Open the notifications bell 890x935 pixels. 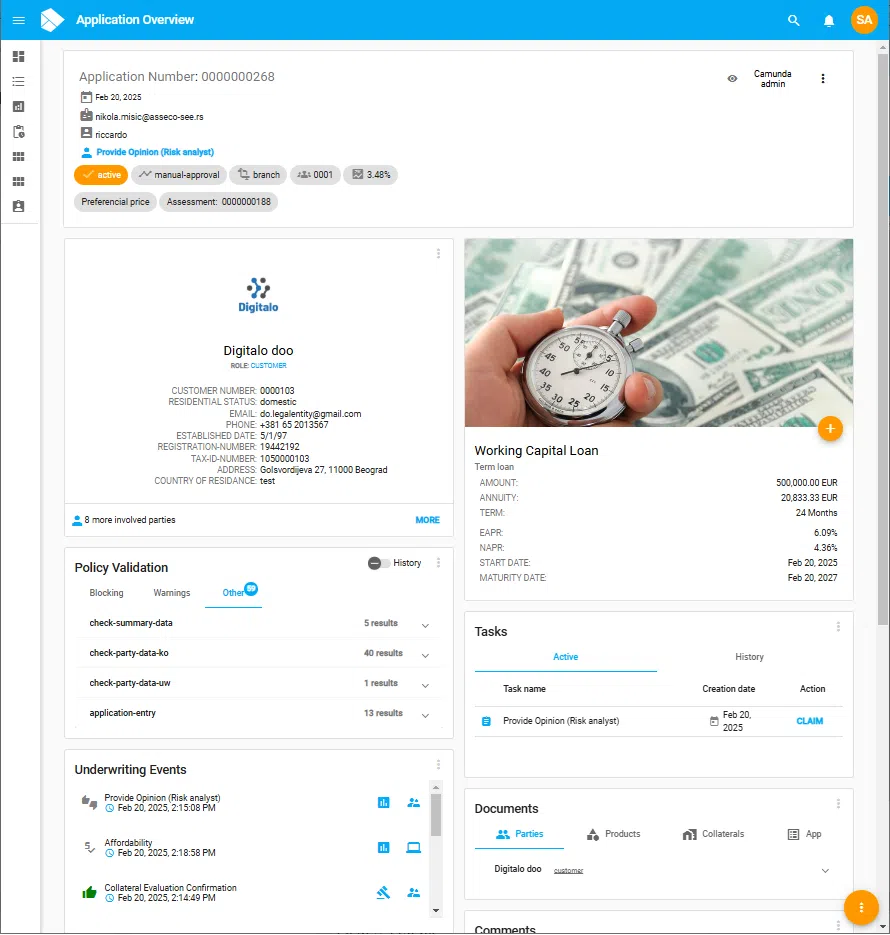pyautogui.click(x=829, y=20)
